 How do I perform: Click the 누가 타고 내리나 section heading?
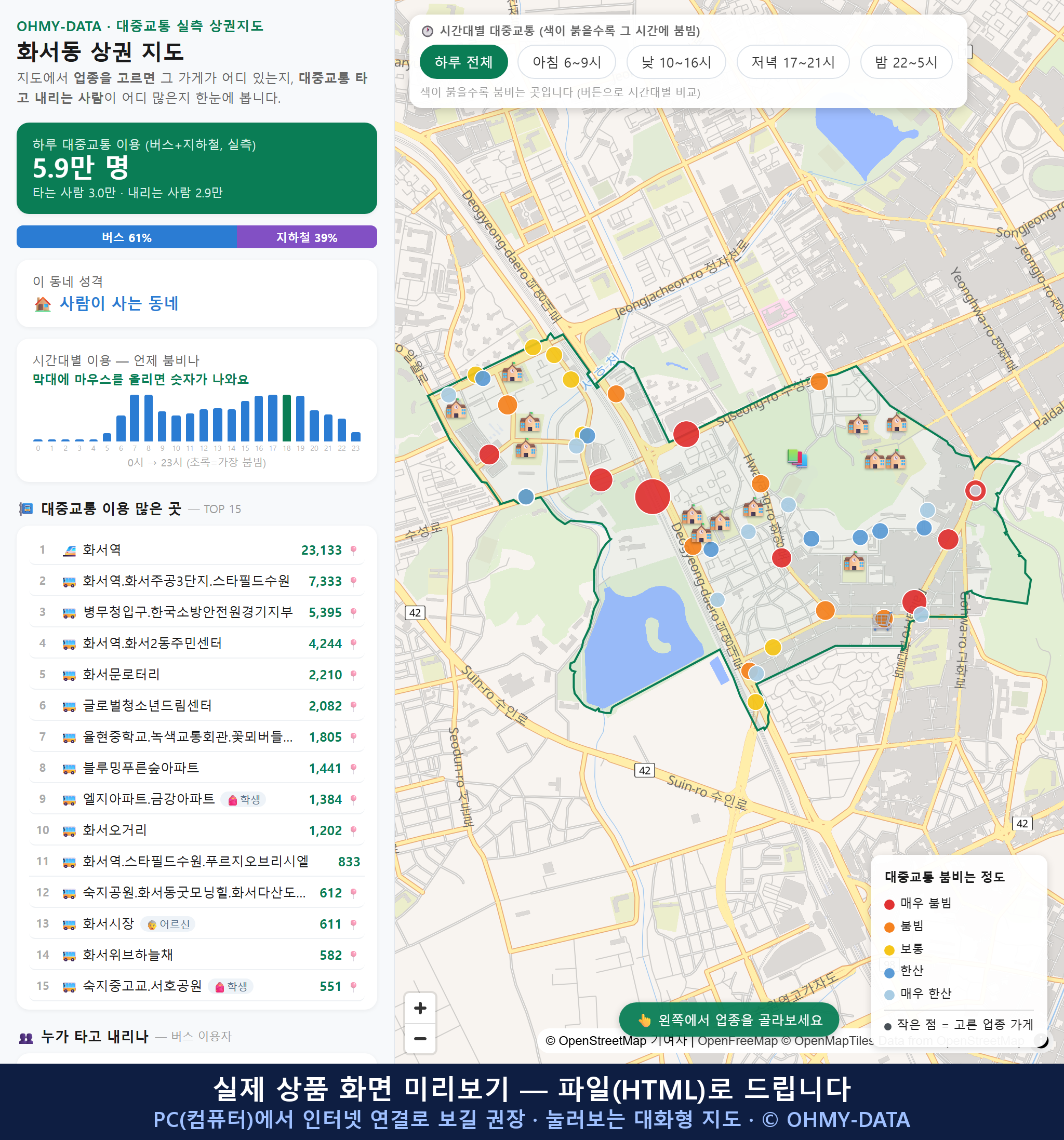pyautogui.click(x=95, y=1036)
